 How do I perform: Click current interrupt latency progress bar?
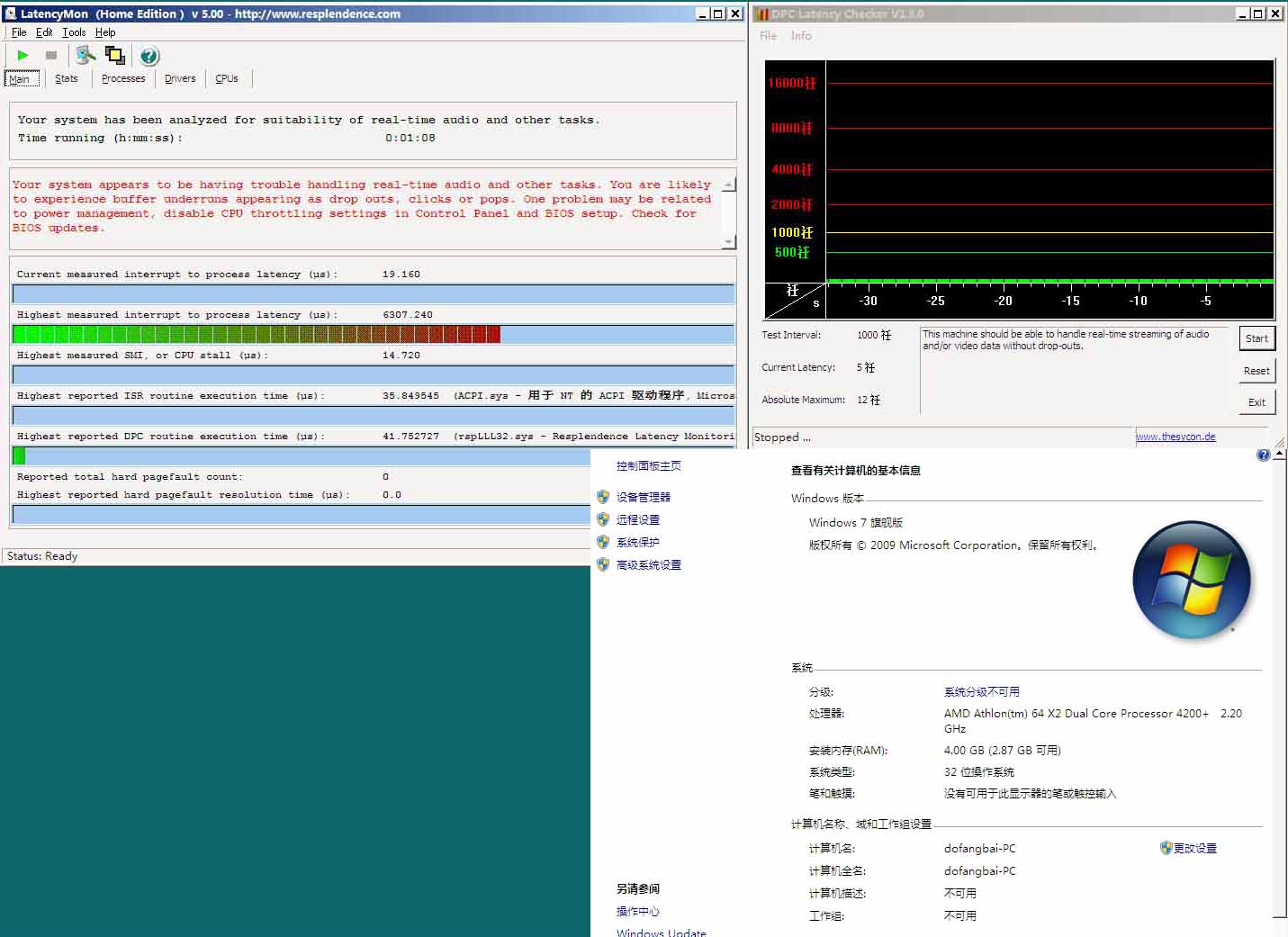(374, 293)
